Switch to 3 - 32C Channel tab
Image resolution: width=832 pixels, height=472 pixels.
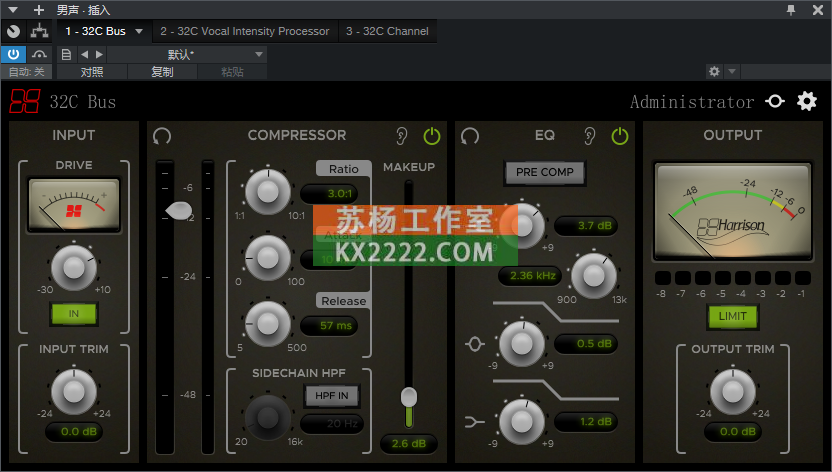coord(387,31)
